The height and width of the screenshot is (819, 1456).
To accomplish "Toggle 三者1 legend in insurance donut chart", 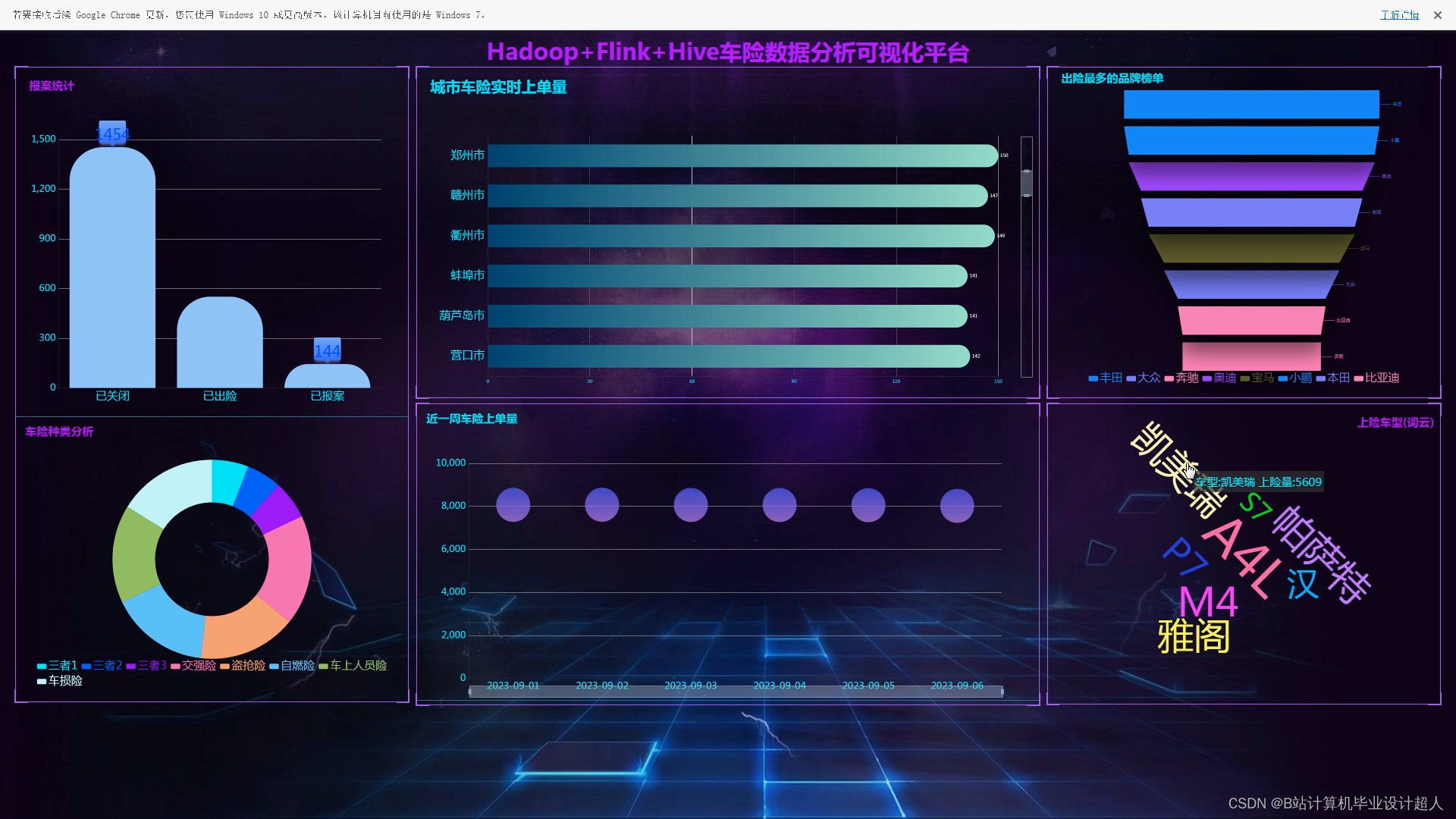I will click(57, 666).
